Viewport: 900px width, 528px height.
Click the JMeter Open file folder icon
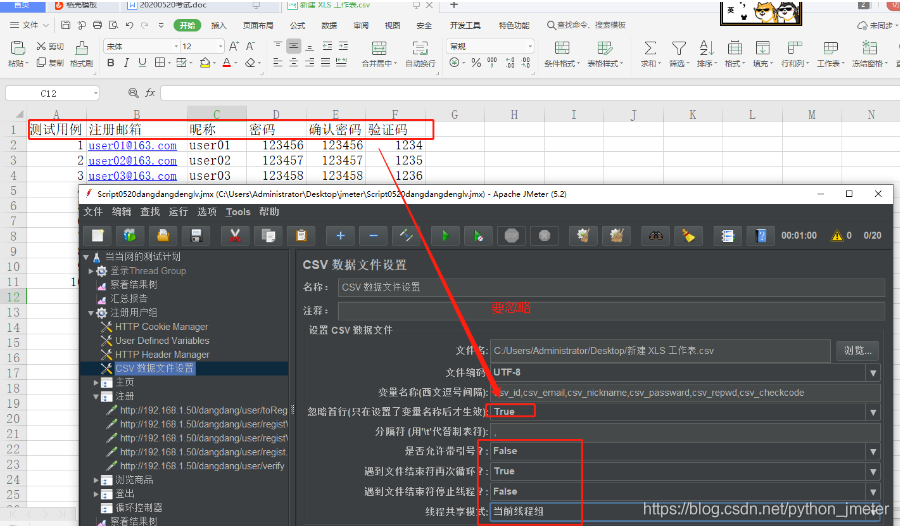tap(163, 235)
